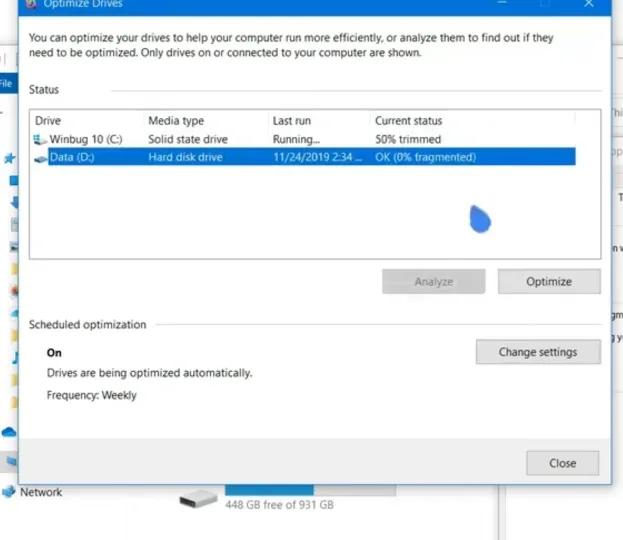
Task: Close the Optimize Drives dialog via Close button
Action: (563, 463)
